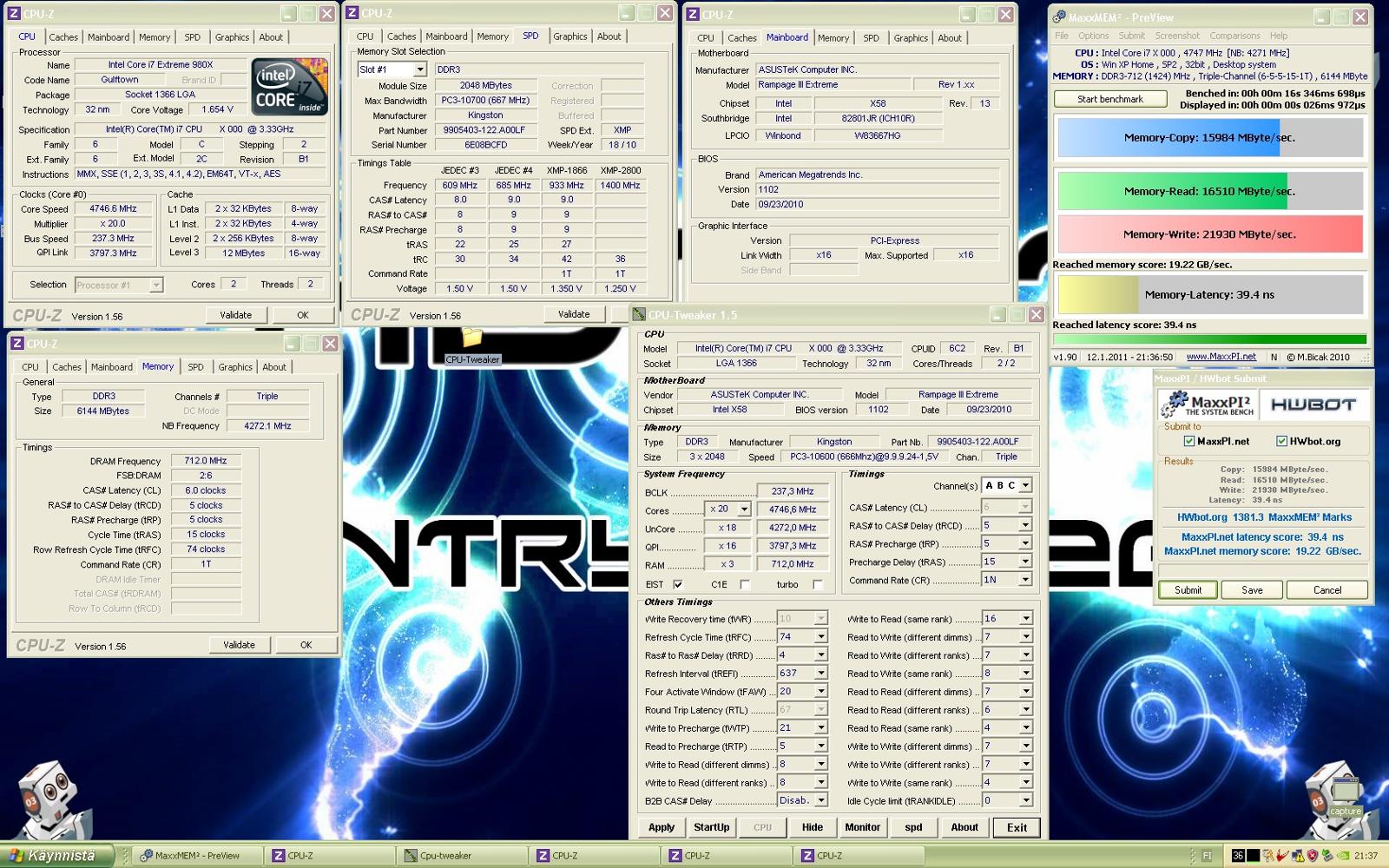The width and height of the screenshot is (1389, 868).
Task: Click the MaxxMEM gear icon in title bar
Action: click(x=1059, y=16)
